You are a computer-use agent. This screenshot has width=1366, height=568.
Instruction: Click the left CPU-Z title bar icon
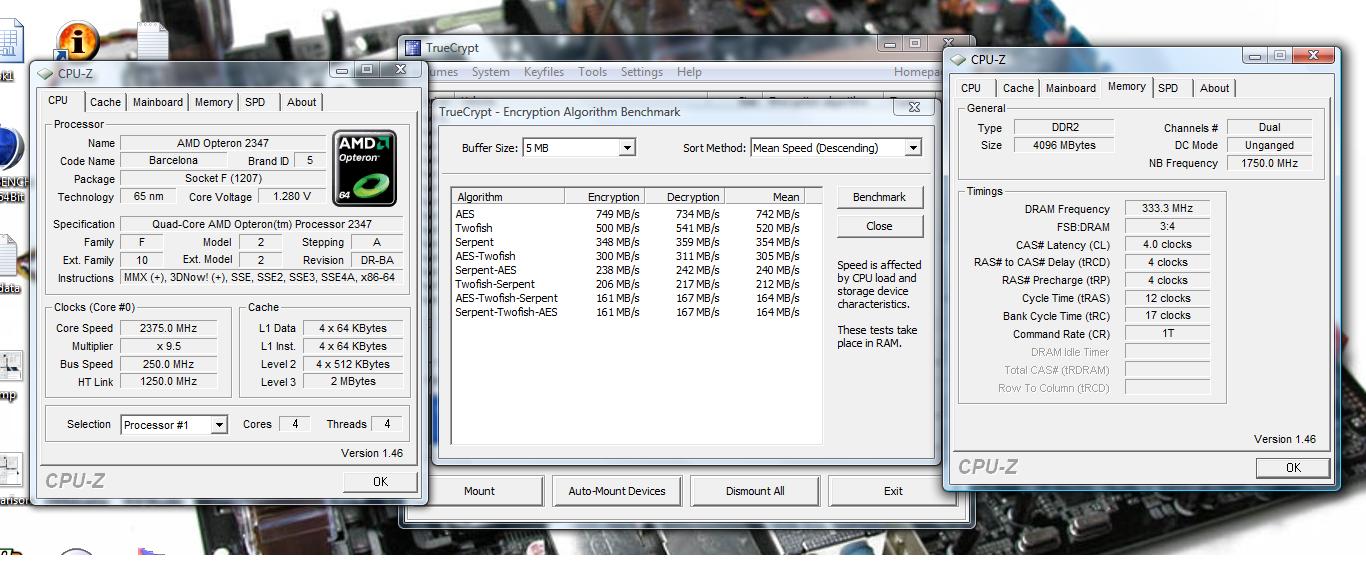(44, 73)
